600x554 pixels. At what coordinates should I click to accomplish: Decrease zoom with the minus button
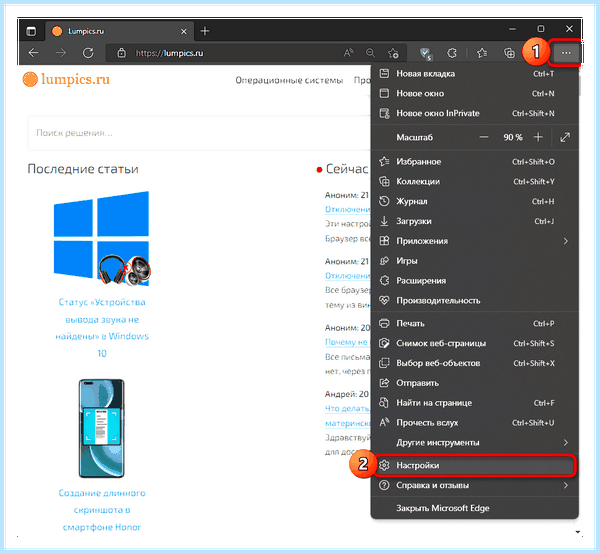coord(484,137)
